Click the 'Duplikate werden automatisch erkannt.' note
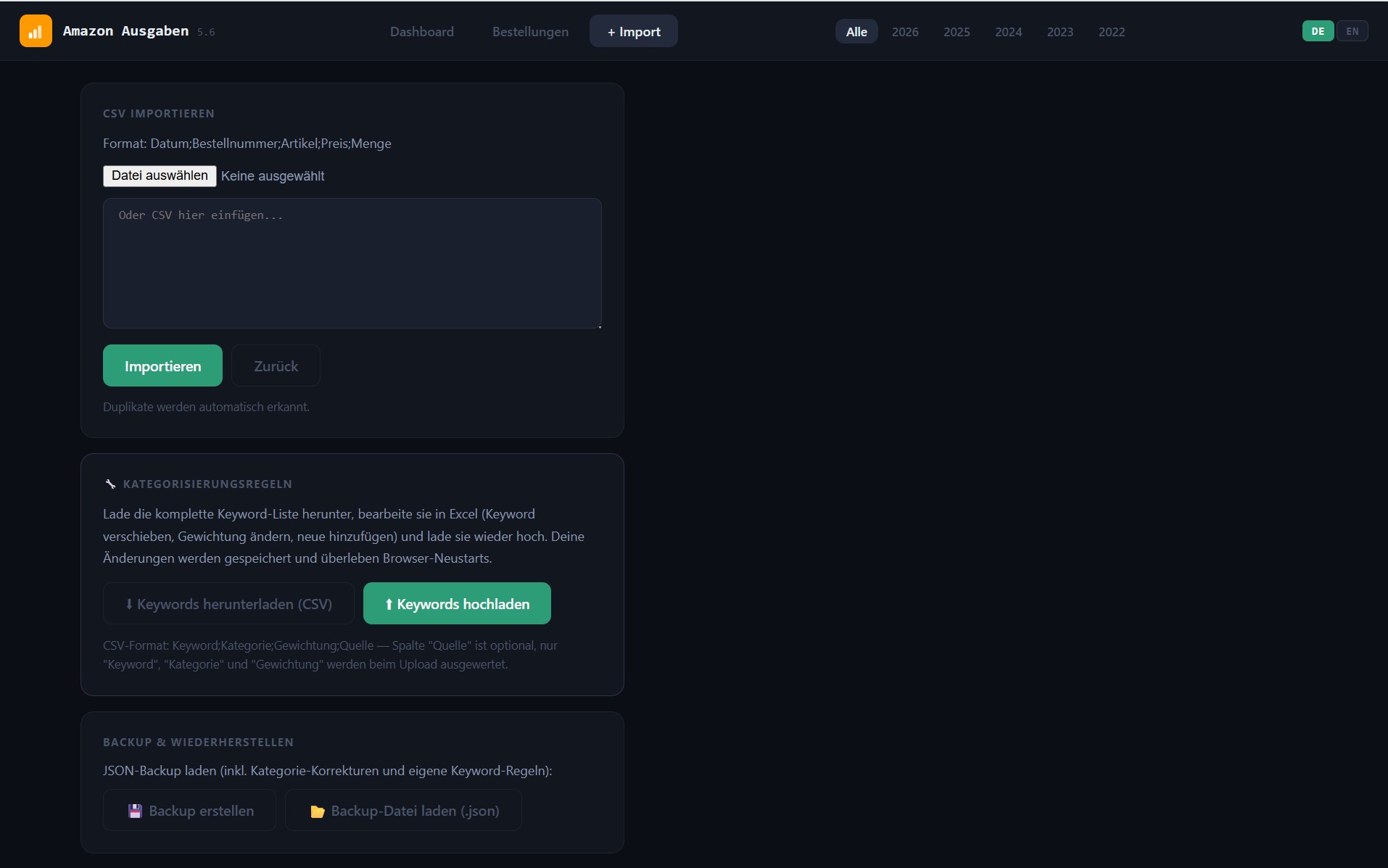The height and width of the screenshot is (868, 1388). click(206, 407)
